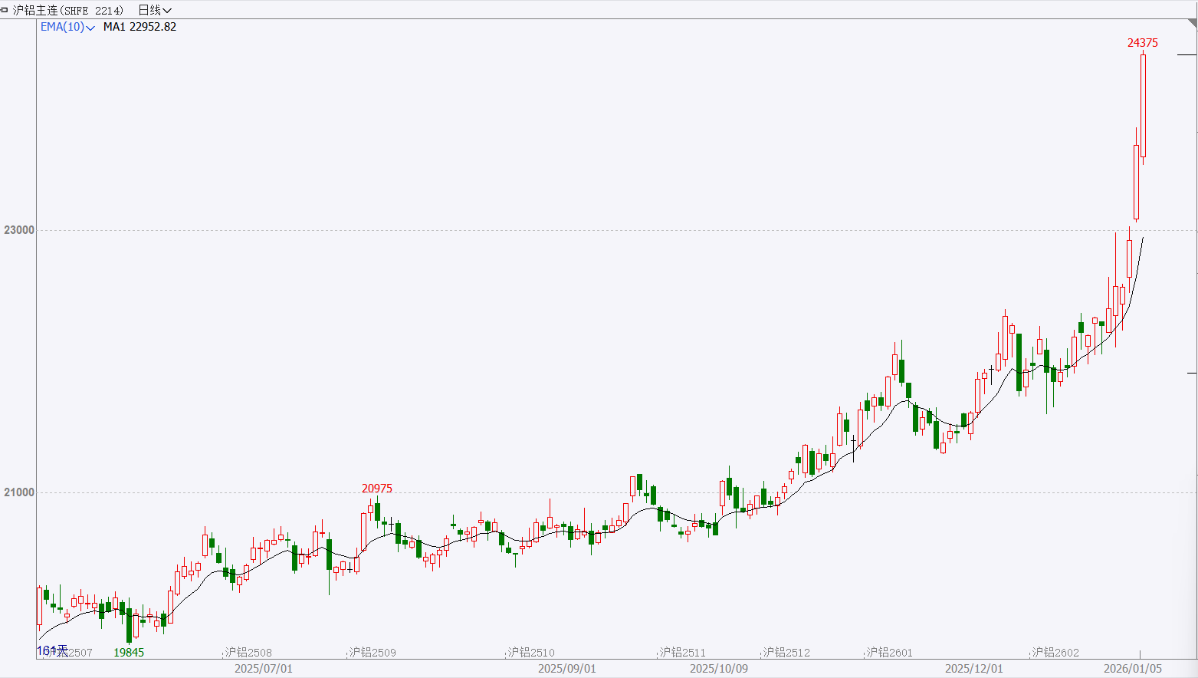Screen dimensions: 1198x678
Task: Select the 沪铝2602 contract marker
Action: tap(1056, 652)
